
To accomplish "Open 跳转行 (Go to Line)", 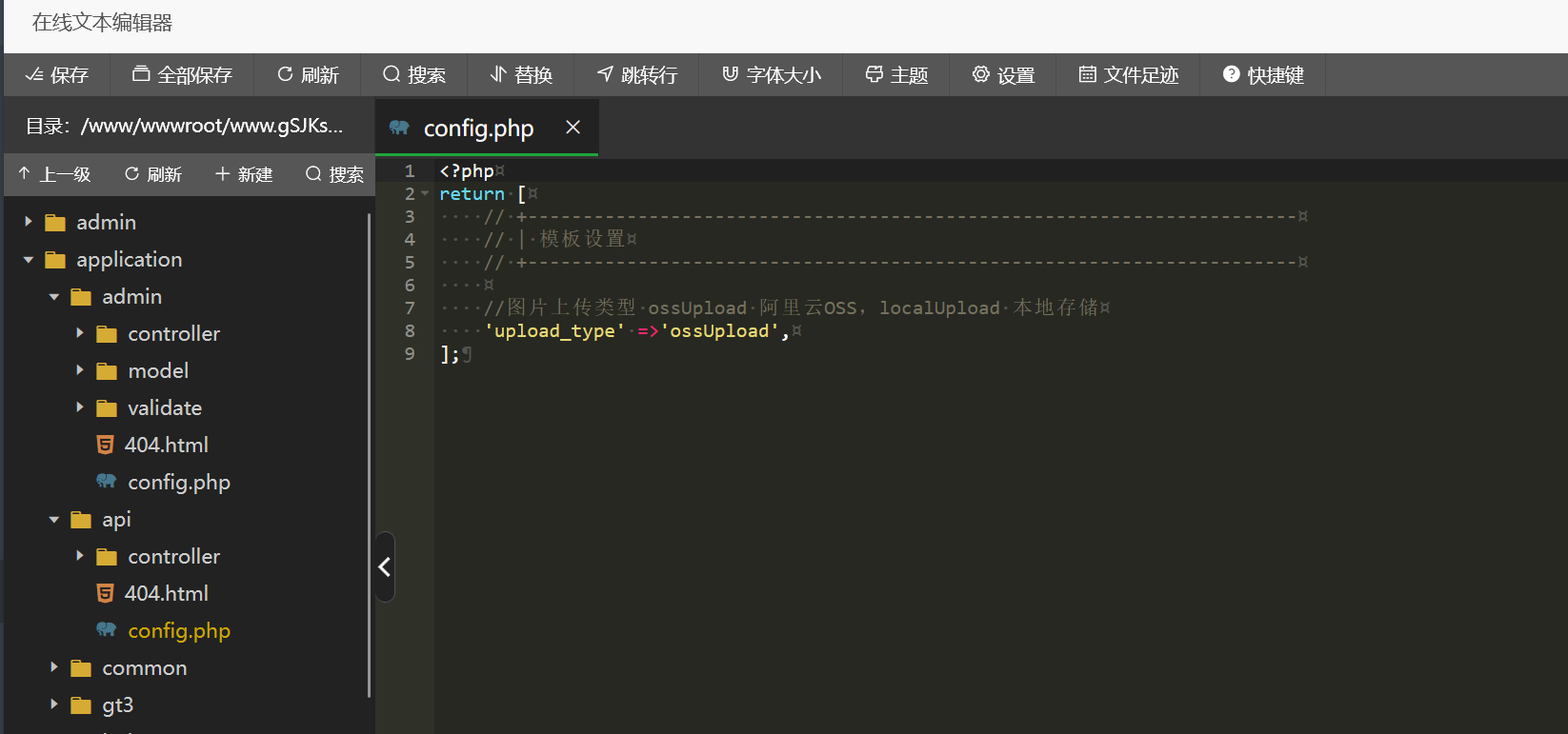I will click(x=637, y=75).
